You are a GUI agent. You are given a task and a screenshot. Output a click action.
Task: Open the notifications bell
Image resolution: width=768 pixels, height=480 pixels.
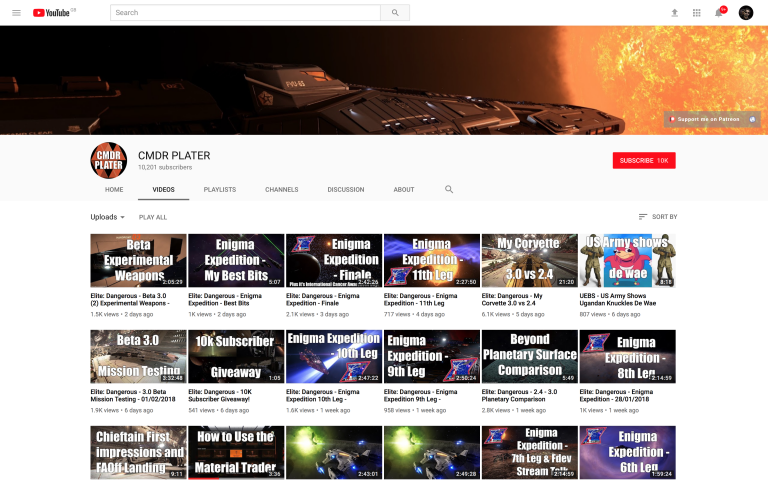click(719, 12)
